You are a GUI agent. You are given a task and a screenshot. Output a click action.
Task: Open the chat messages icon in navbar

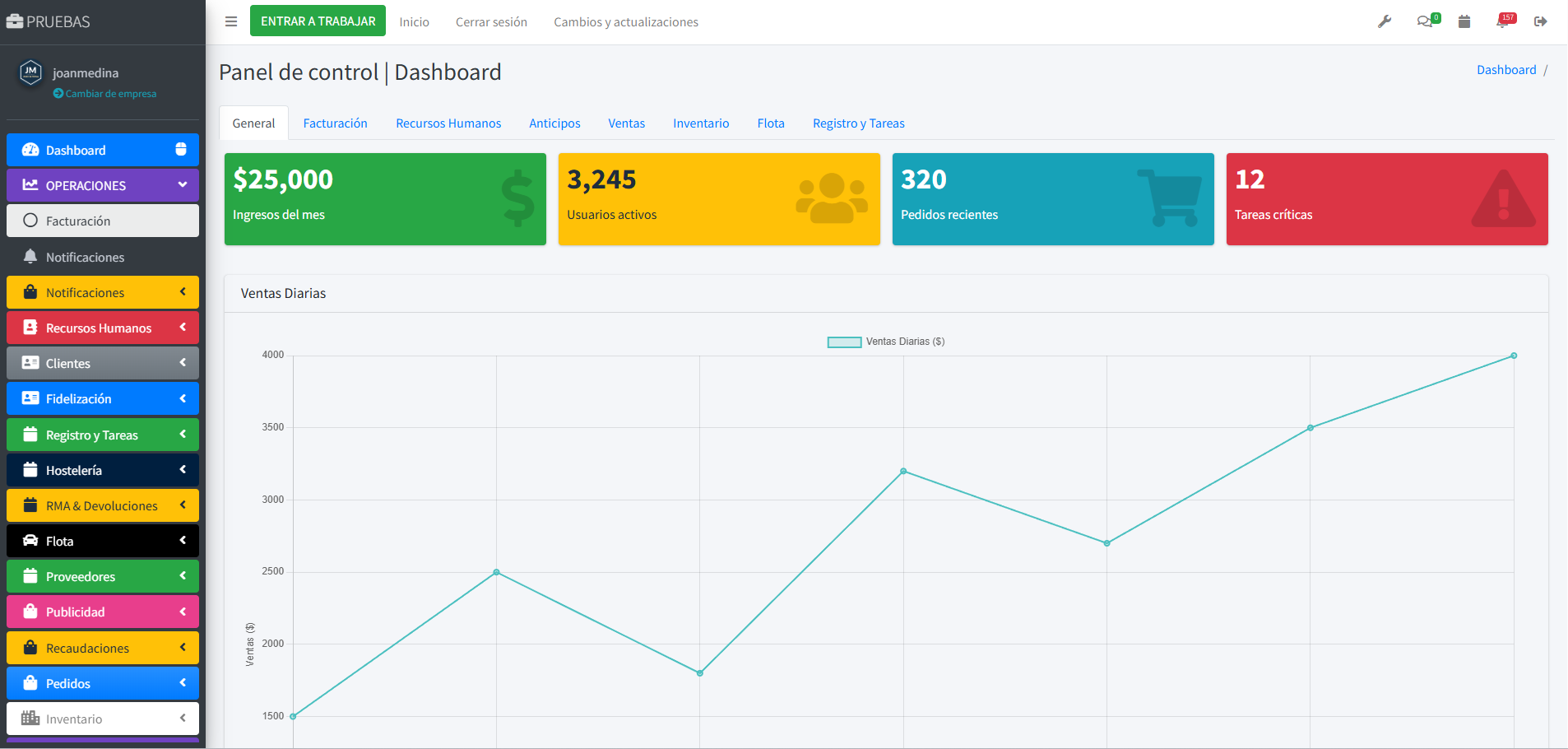coord(1425,22)
